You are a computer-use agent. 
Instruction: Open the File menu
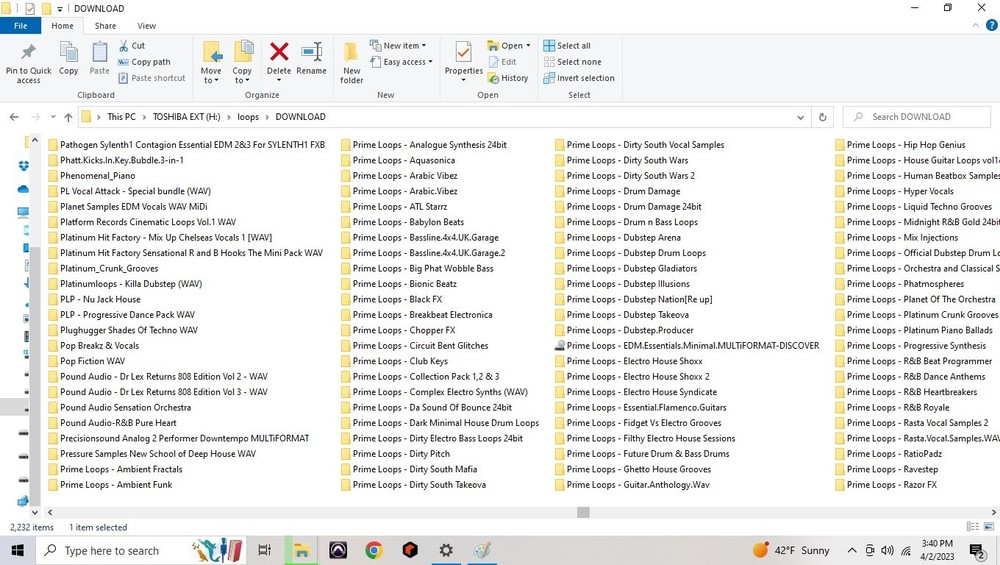tap(20, 26)
